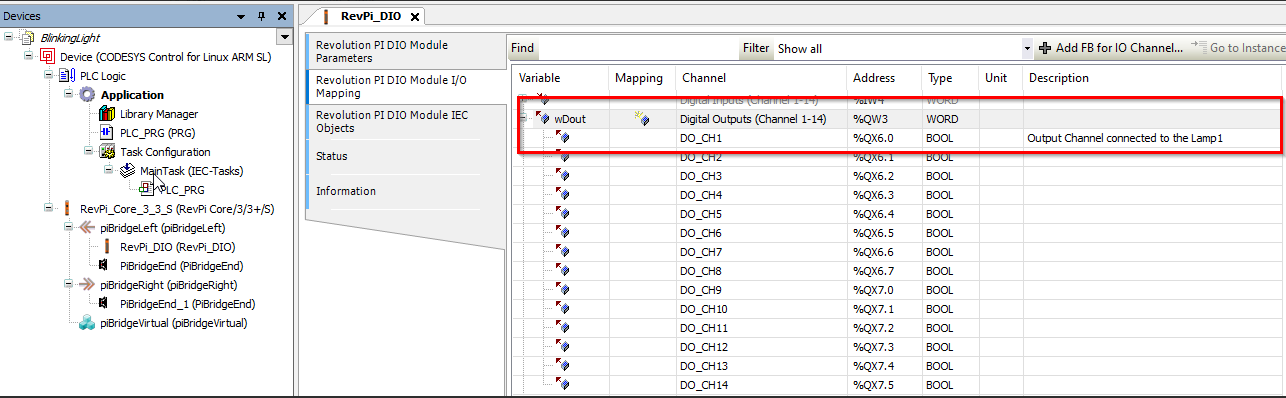Select the piBridgeVirtual network icon
Viewport: 1286px width, 398px height.
click(x=87, y=323)
